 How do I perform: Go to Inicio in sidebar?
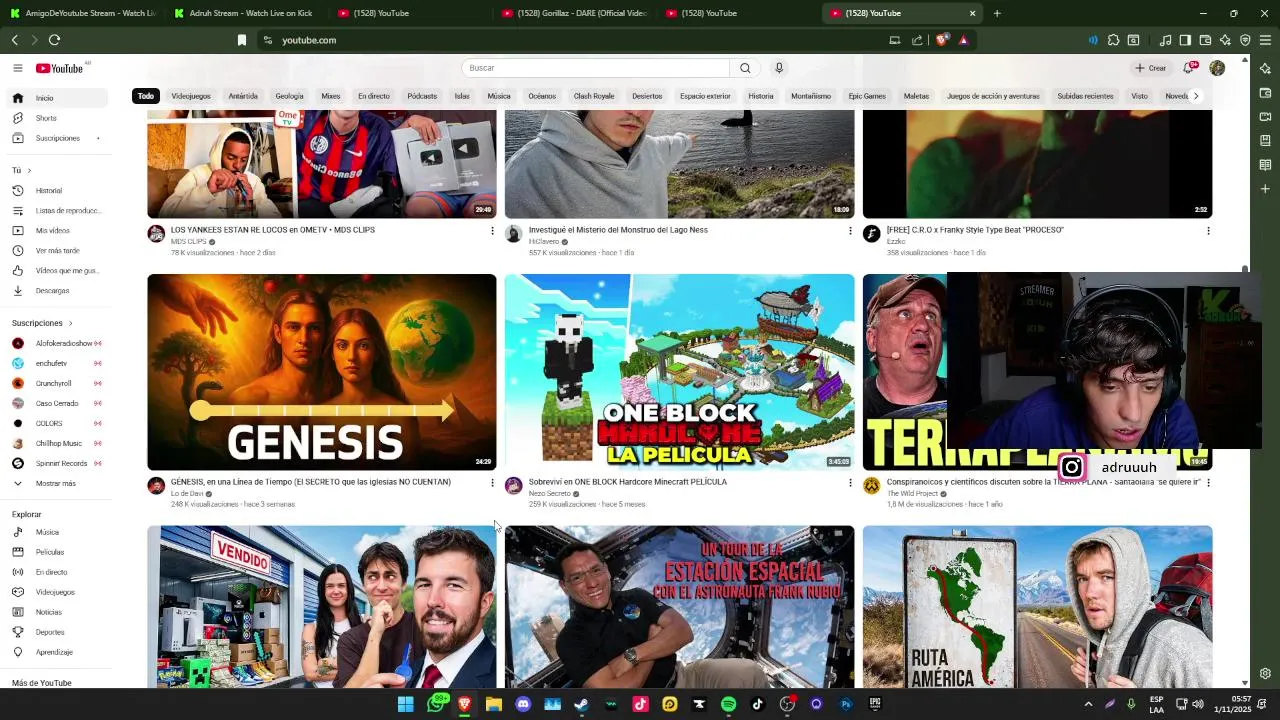click(x=58, y=98)
